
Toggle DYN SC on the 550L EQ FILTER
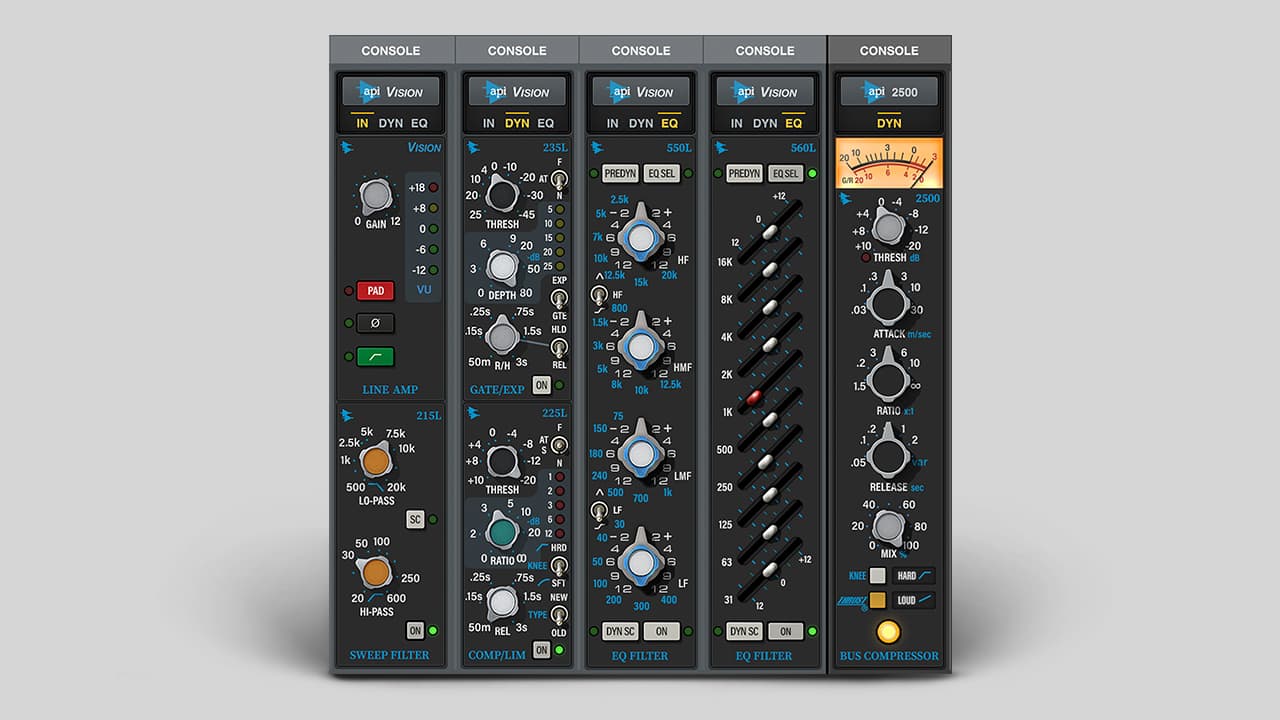[620, 631]
